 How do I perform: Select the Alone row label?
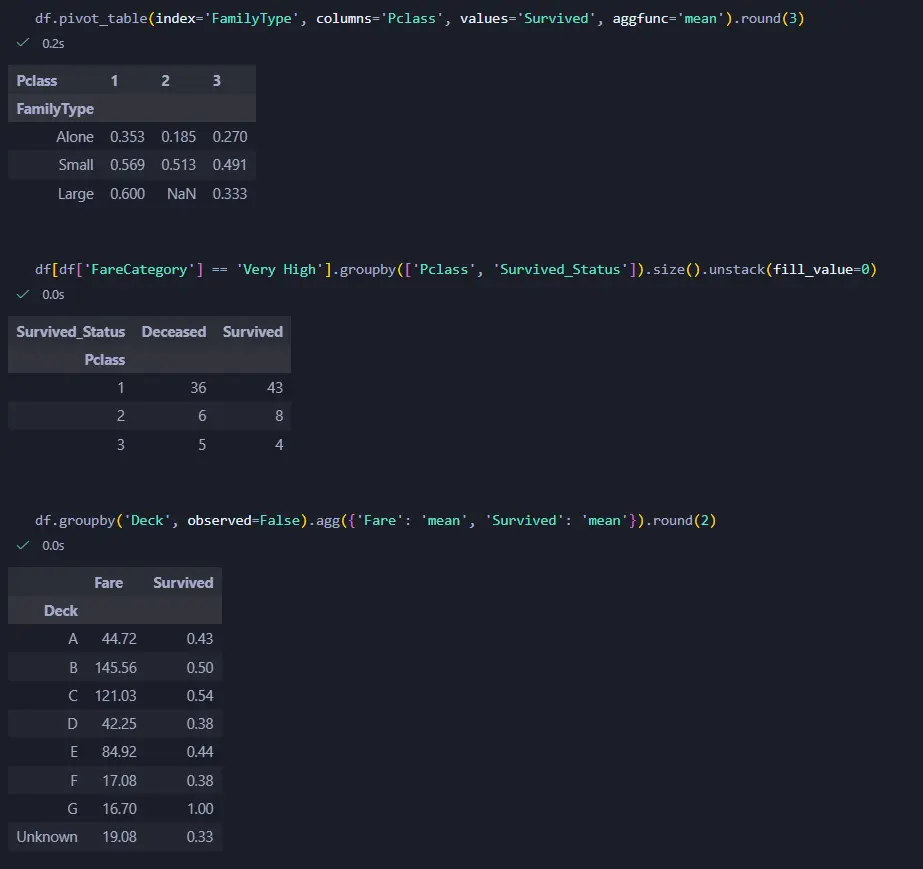(x=75, y=137)
